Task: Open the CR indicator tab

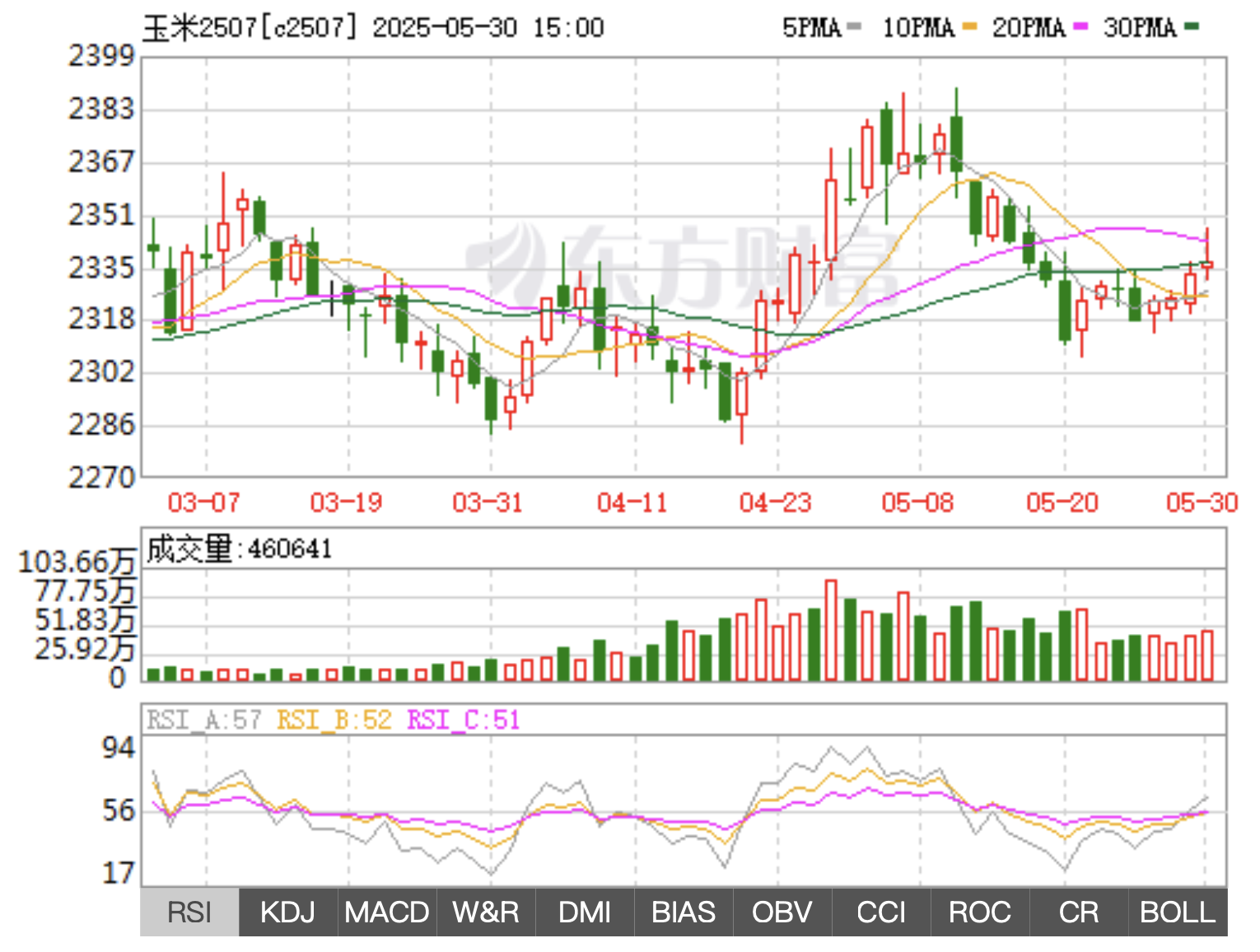Action: 1079,912
